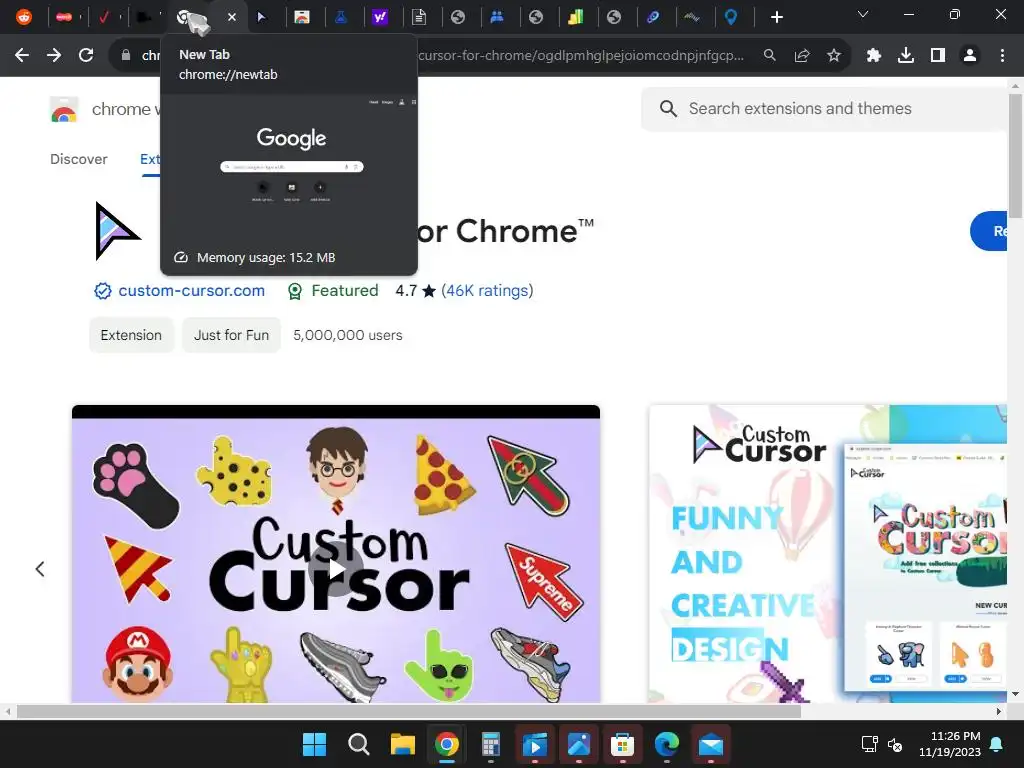Select the Just for Fun chip
This screenshot has height=768, width=1024.
(x=231, y=335)
